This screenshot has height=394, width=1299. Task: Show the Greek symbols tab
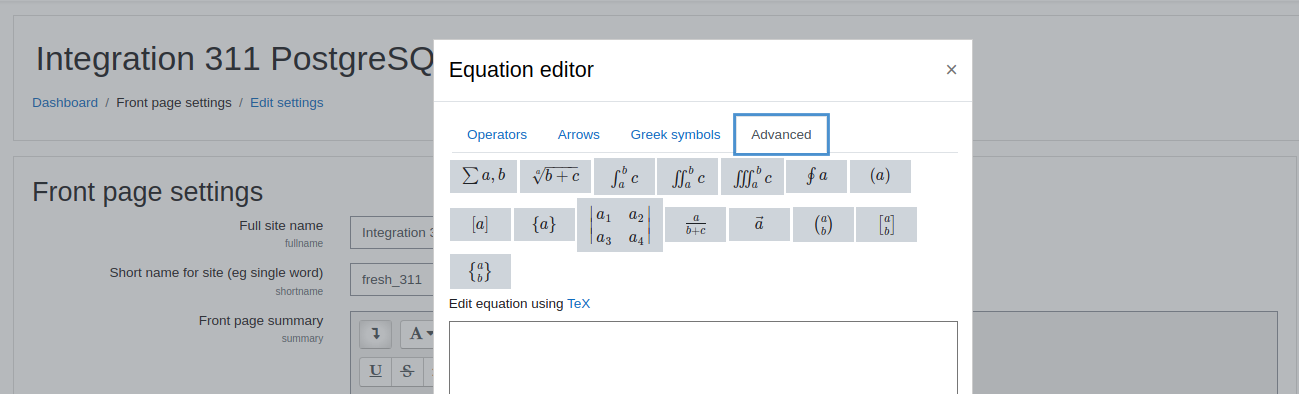pyautogui.click(x=675, y=134)
